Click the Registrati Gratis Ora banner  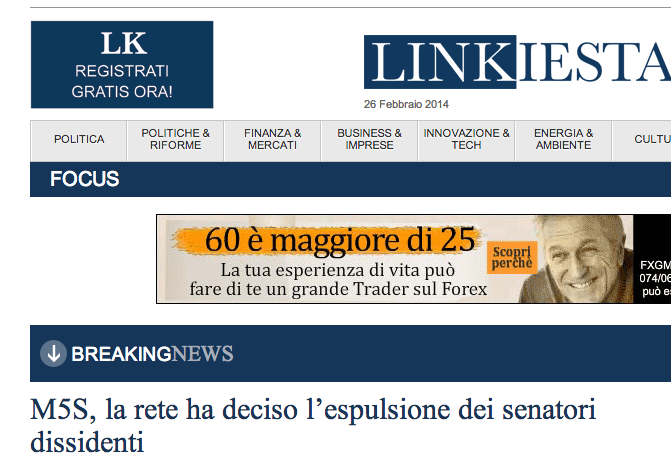click(x=122, y=65)
